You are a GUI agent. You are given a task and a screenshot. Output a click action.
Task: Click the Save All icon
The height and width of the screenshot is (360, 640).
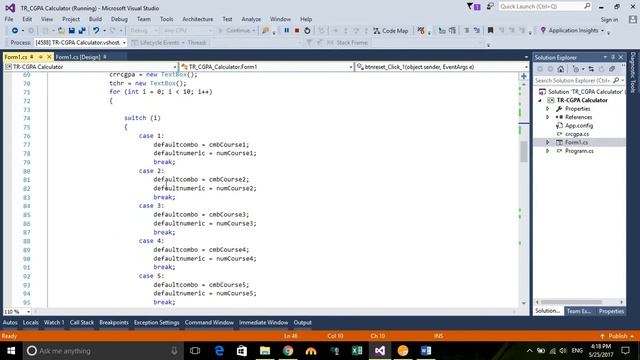point(82,31)
